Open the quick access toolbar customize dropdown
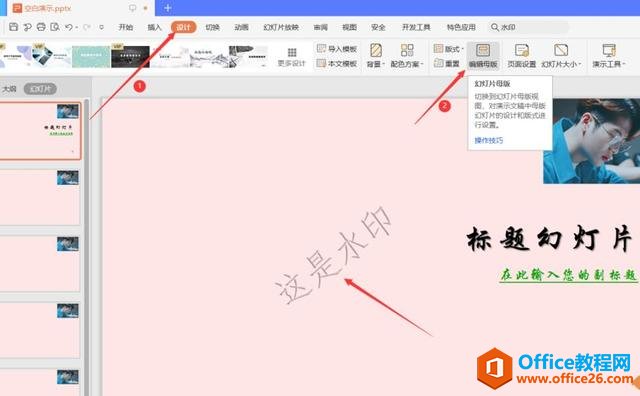Image resolution: width=640 pixels, height=396 pixels. pyautogui.click(x=102, y=27)
